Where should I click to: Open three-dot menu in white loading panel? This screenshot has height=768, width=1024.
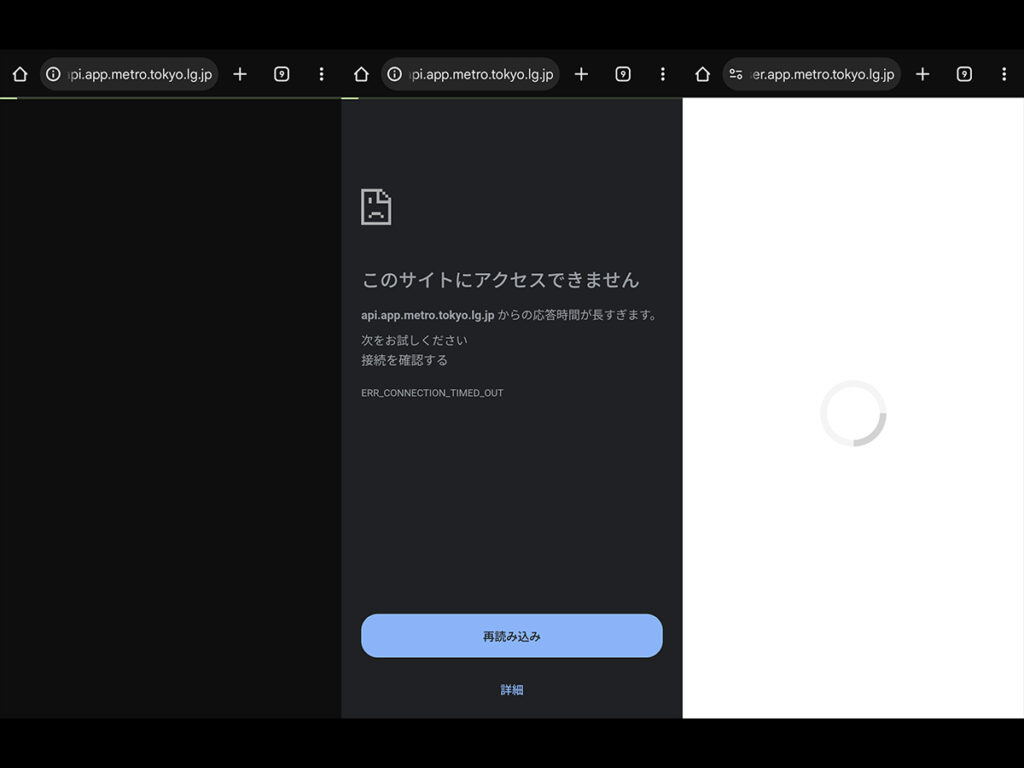coord(1003,74)
